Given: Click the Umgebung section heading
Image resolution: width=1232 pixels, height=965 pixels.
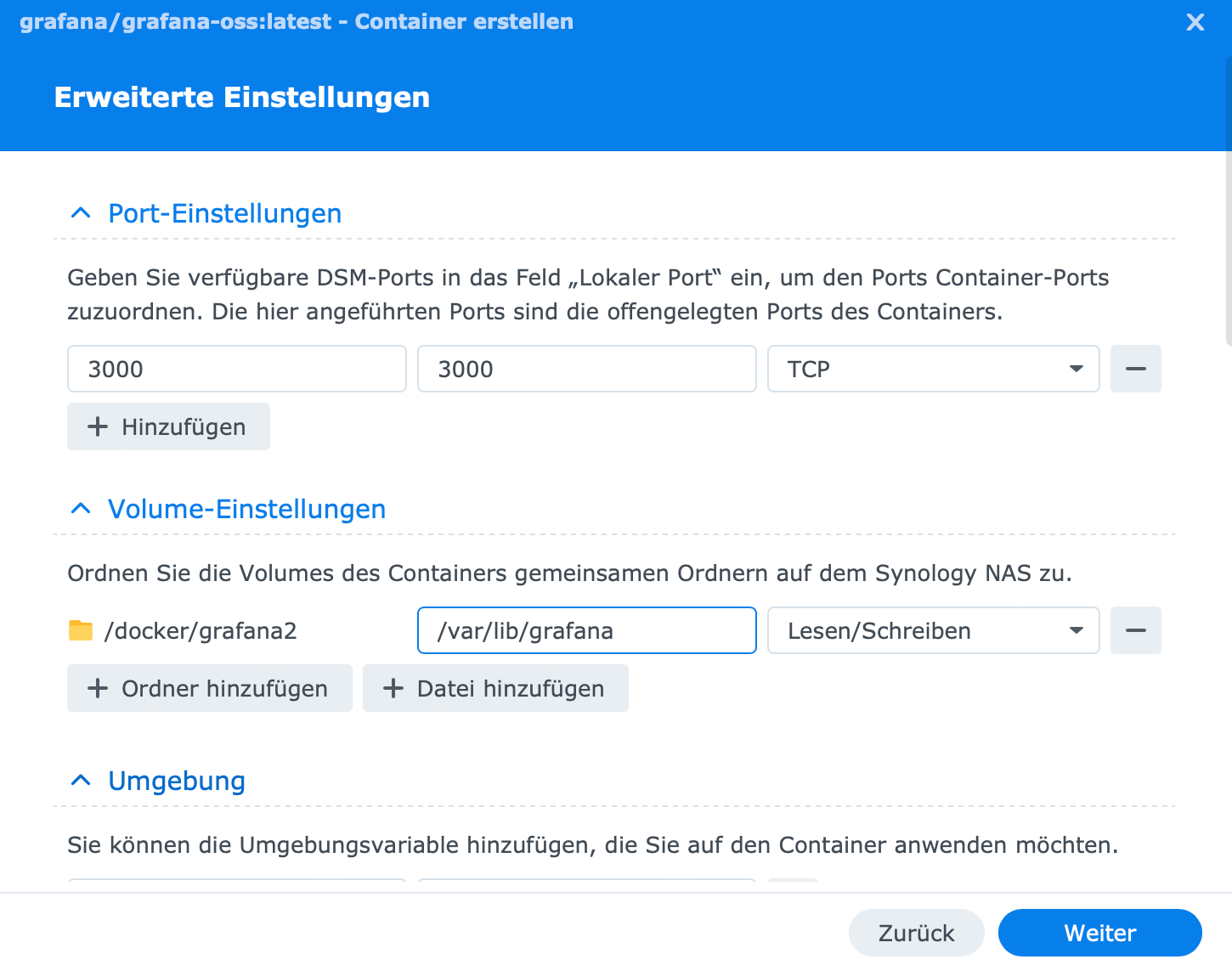Looking at the screenshot, I should point(177,781).
